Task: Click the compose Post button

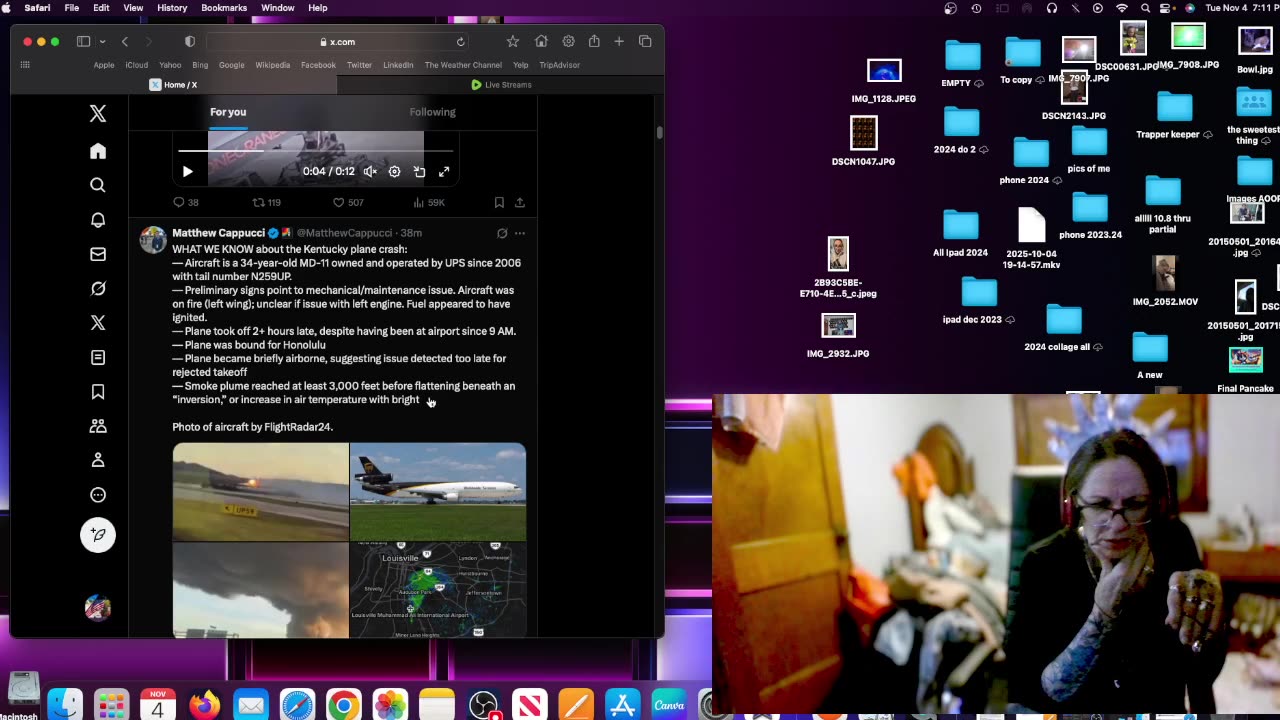Action: click(98, 535)
